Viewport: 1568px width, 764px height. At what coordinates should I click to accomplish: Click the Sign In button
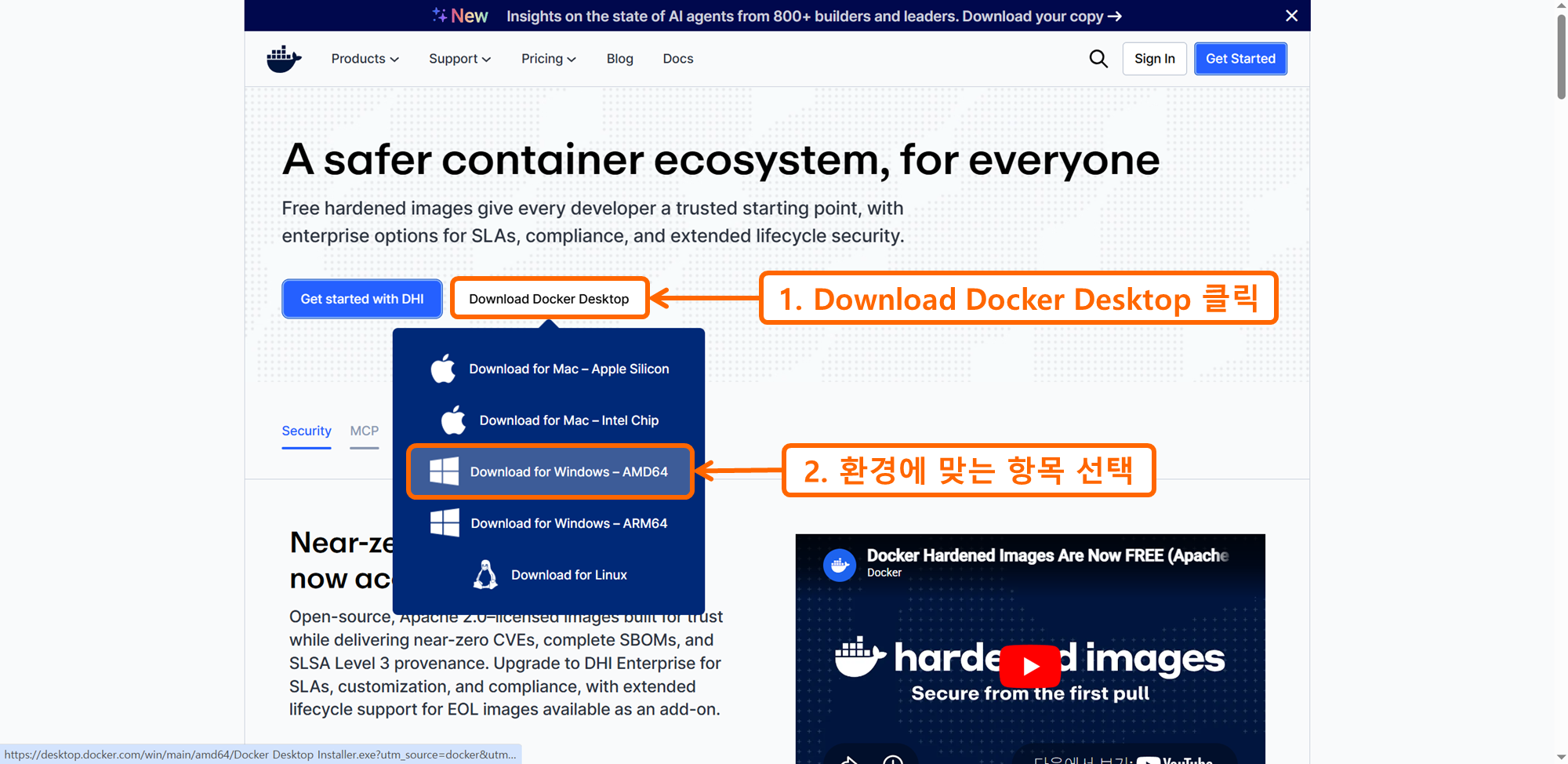tap(1155, 59)
